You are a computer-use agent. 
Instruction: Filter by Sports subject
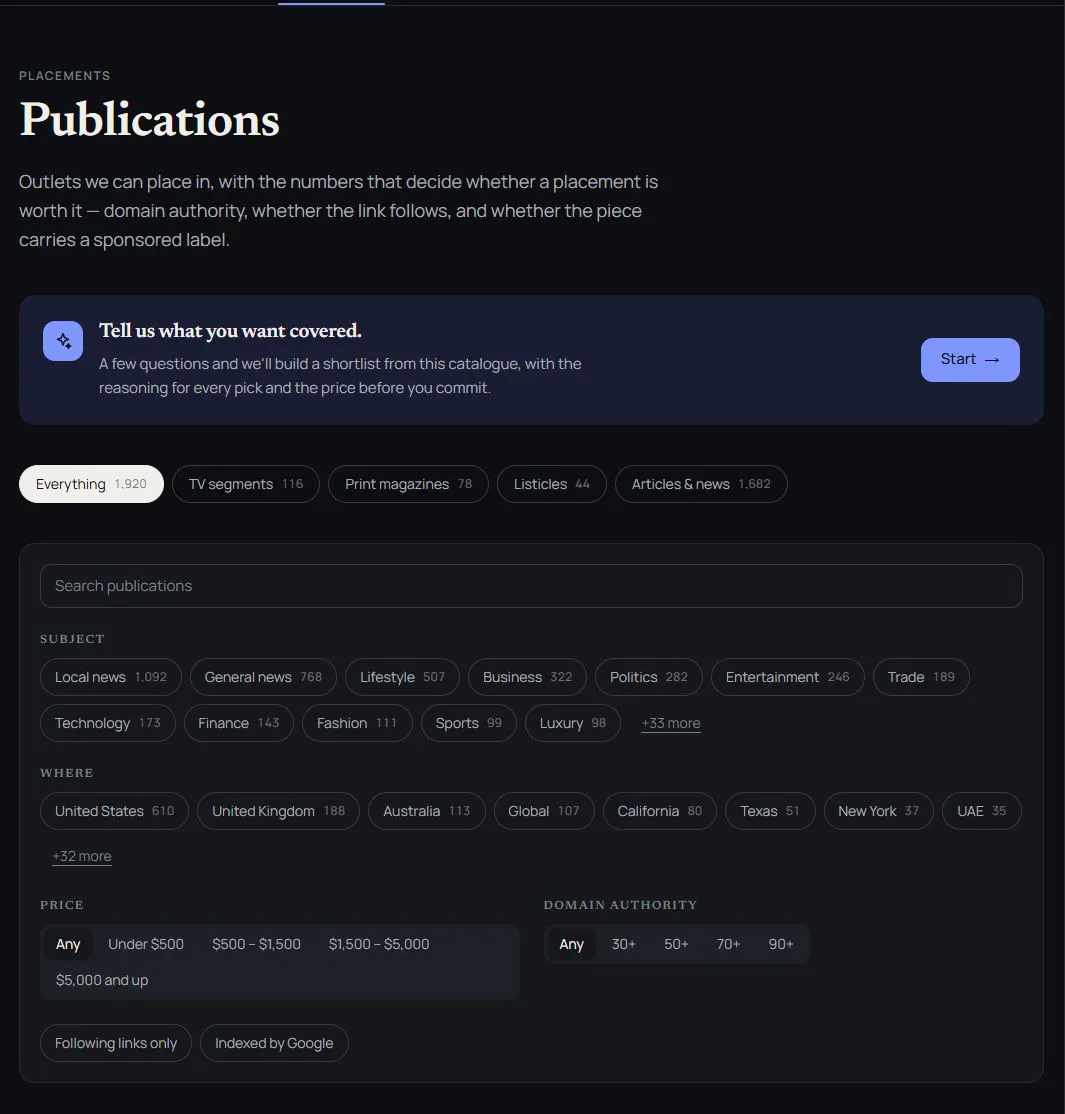pos(468,723)
